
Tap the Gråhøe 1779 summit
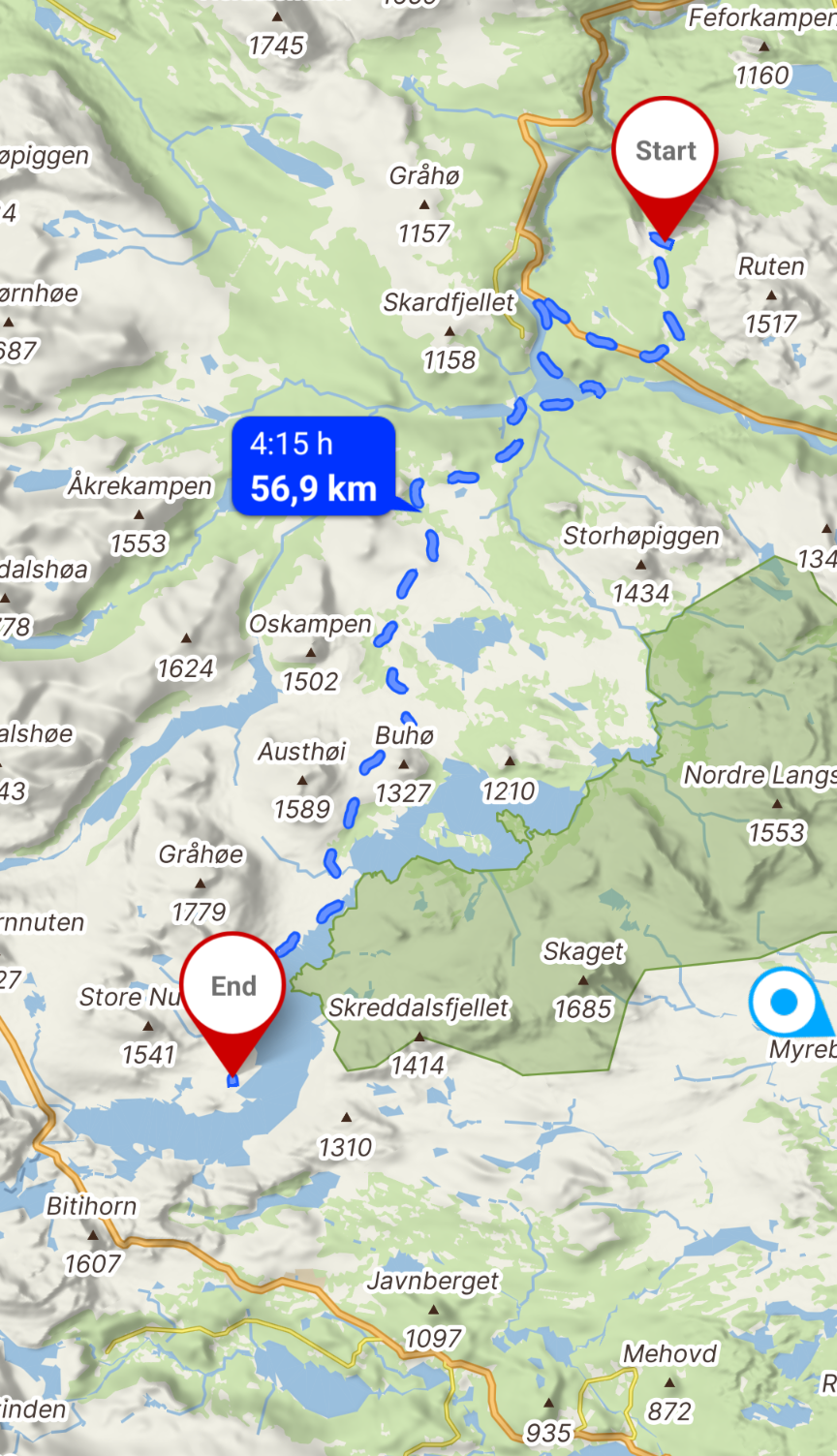(201, 883)
